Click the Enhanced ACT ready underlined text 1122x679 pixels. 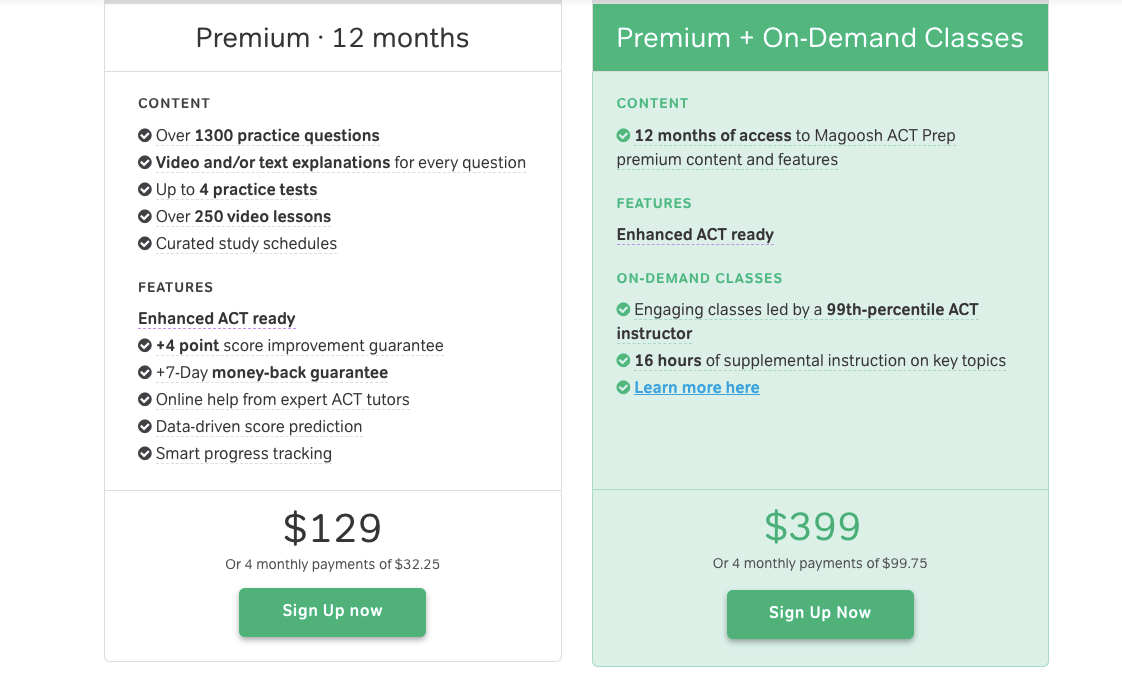[216, 319]
